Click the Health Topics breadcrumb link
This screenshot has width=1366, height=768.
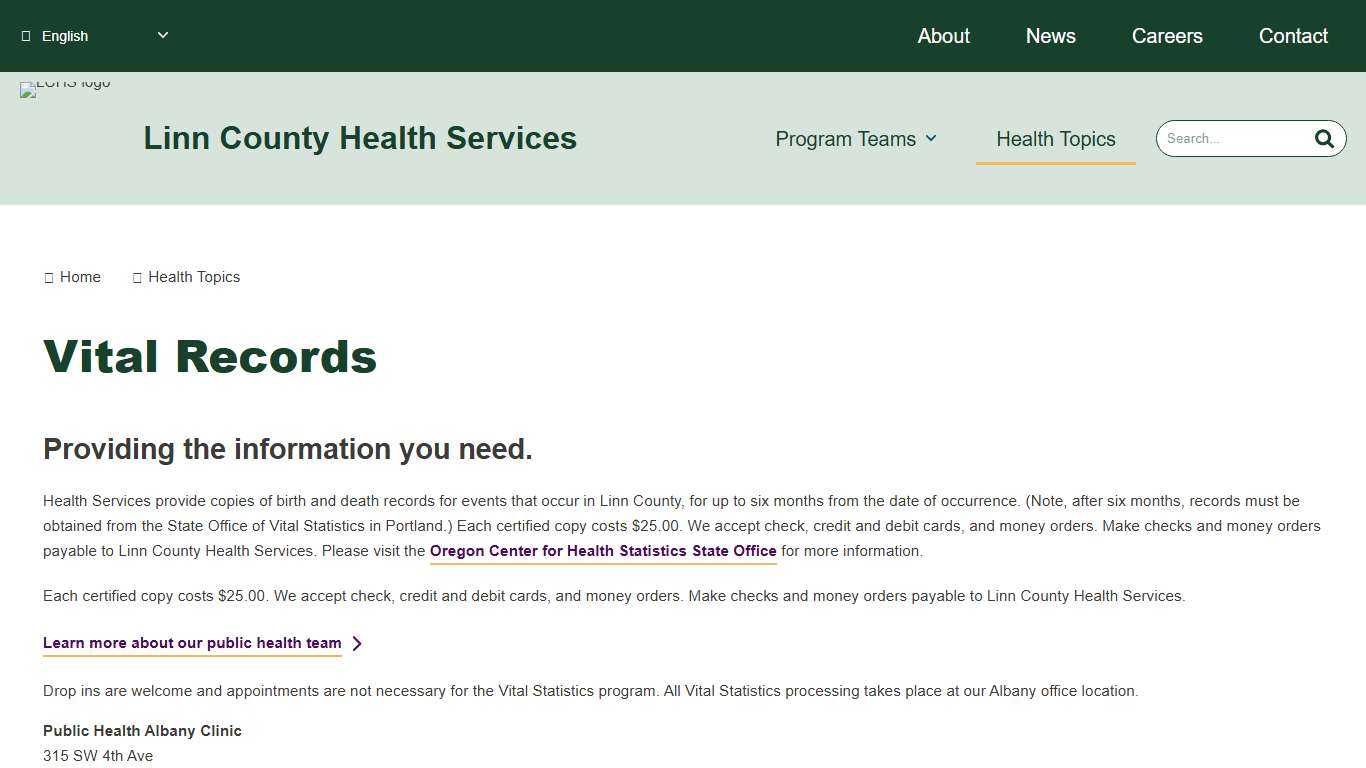point(194,277)
